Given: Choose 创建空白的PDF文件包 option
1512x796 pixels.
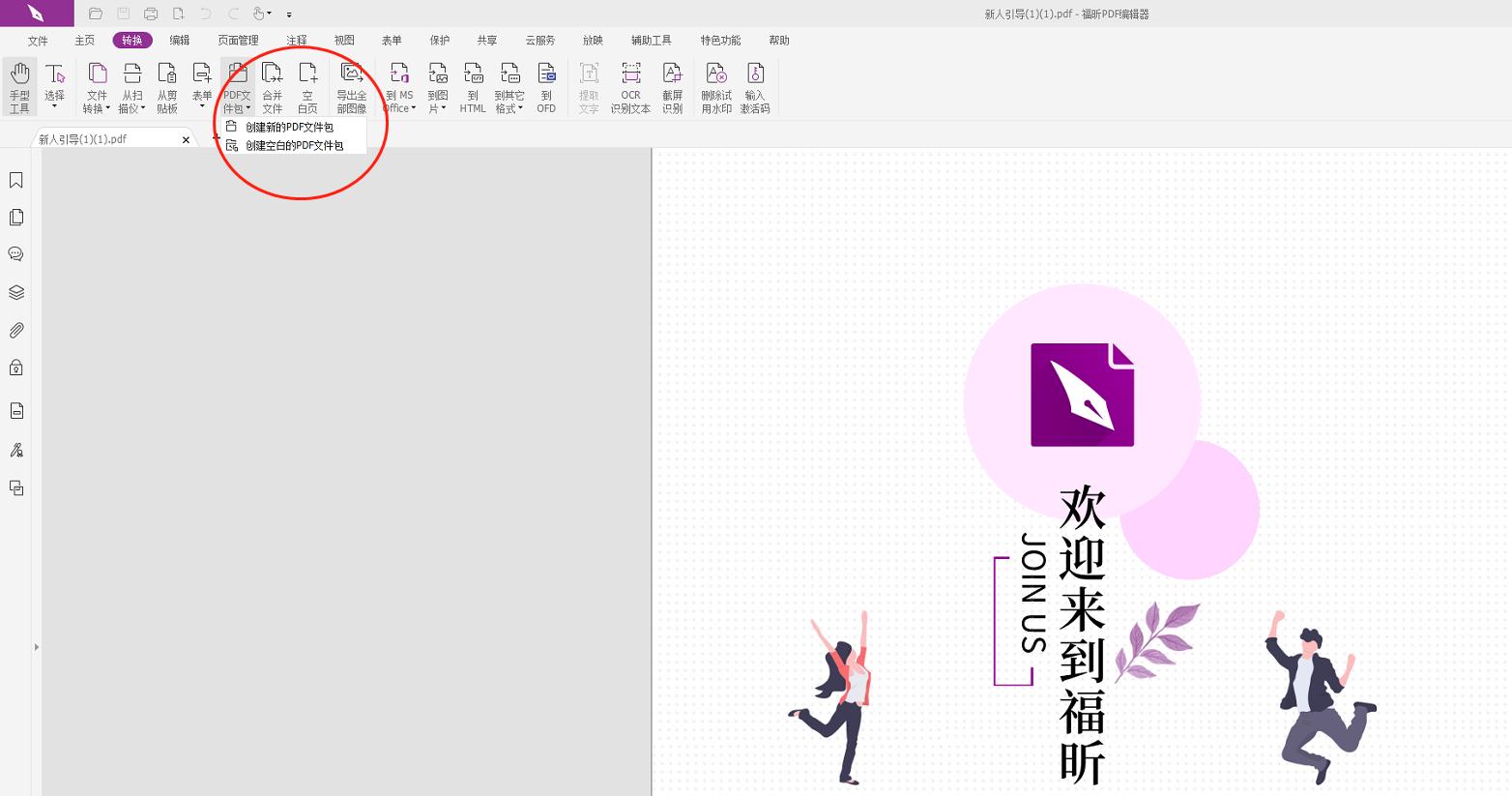Looking at the screenshot, I should (x=296, y=145).
